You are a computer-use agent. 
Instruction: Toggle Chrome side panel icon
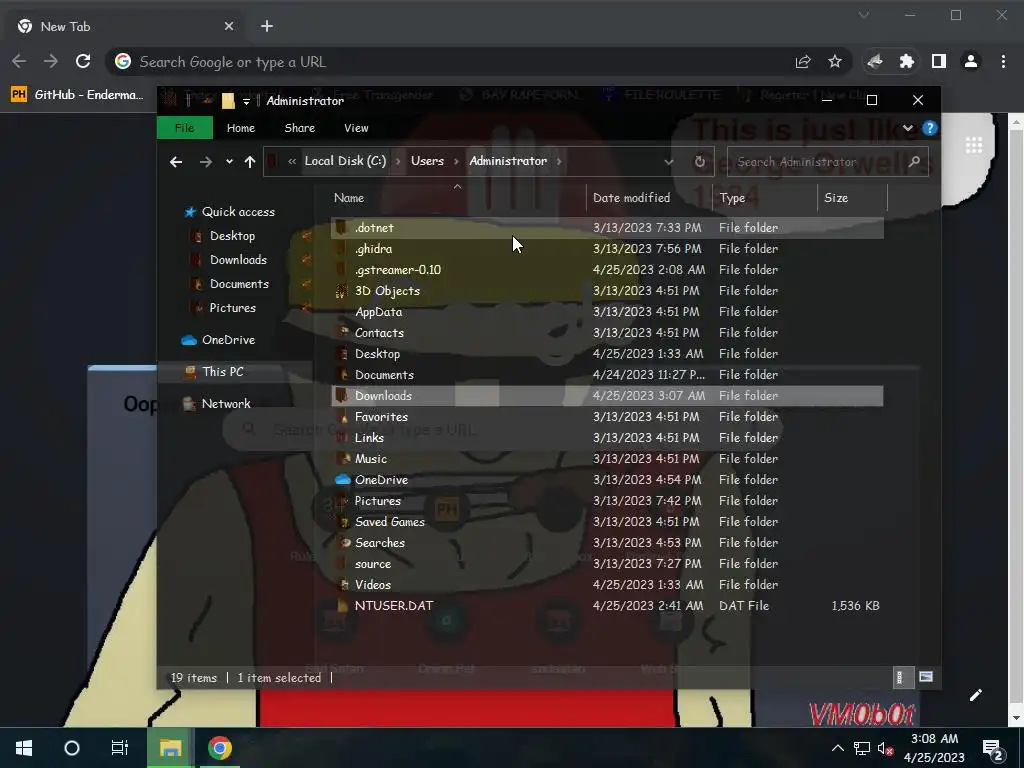tap(938, 61)
